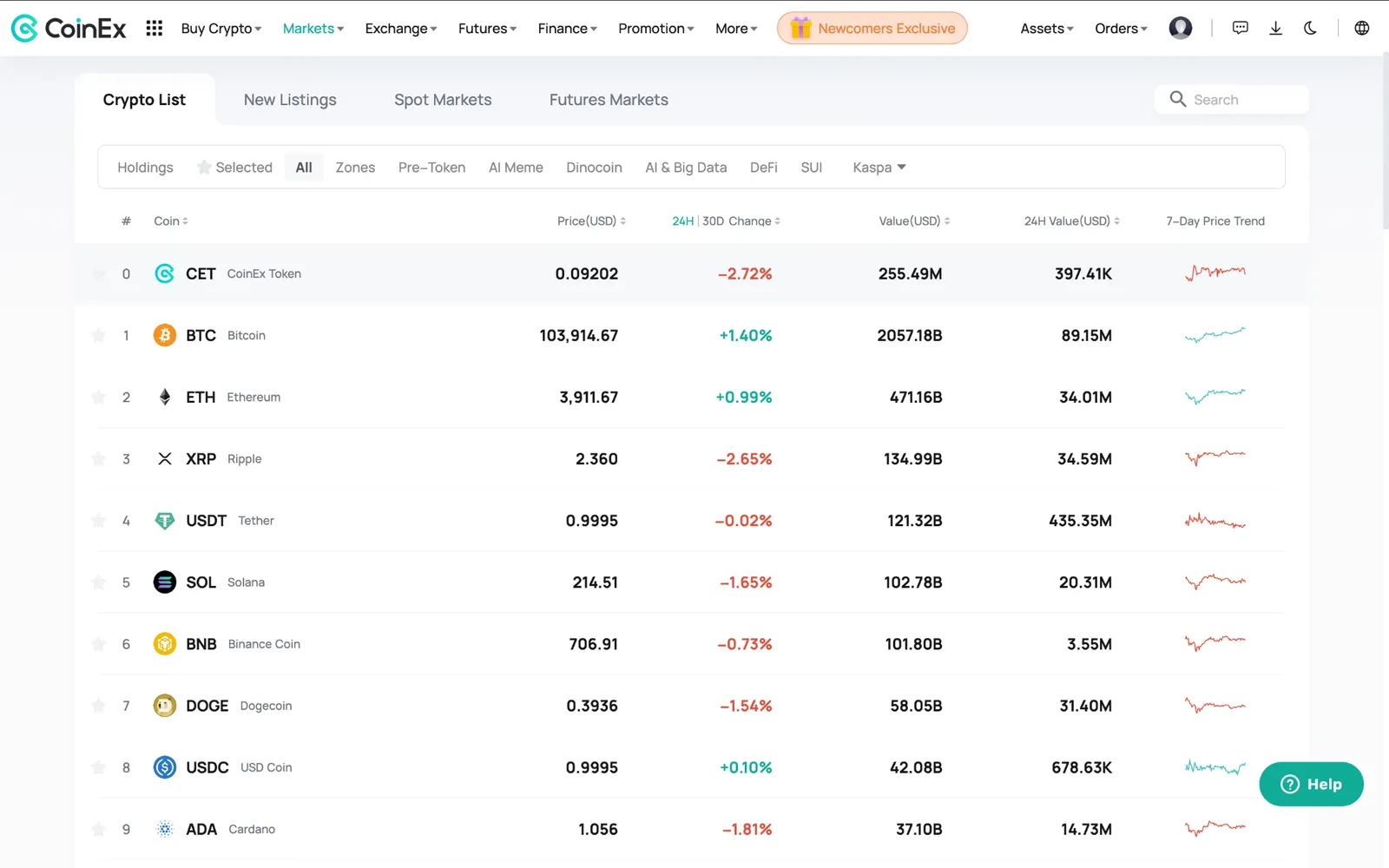Open the messages chat icon

coord(1241,29)
